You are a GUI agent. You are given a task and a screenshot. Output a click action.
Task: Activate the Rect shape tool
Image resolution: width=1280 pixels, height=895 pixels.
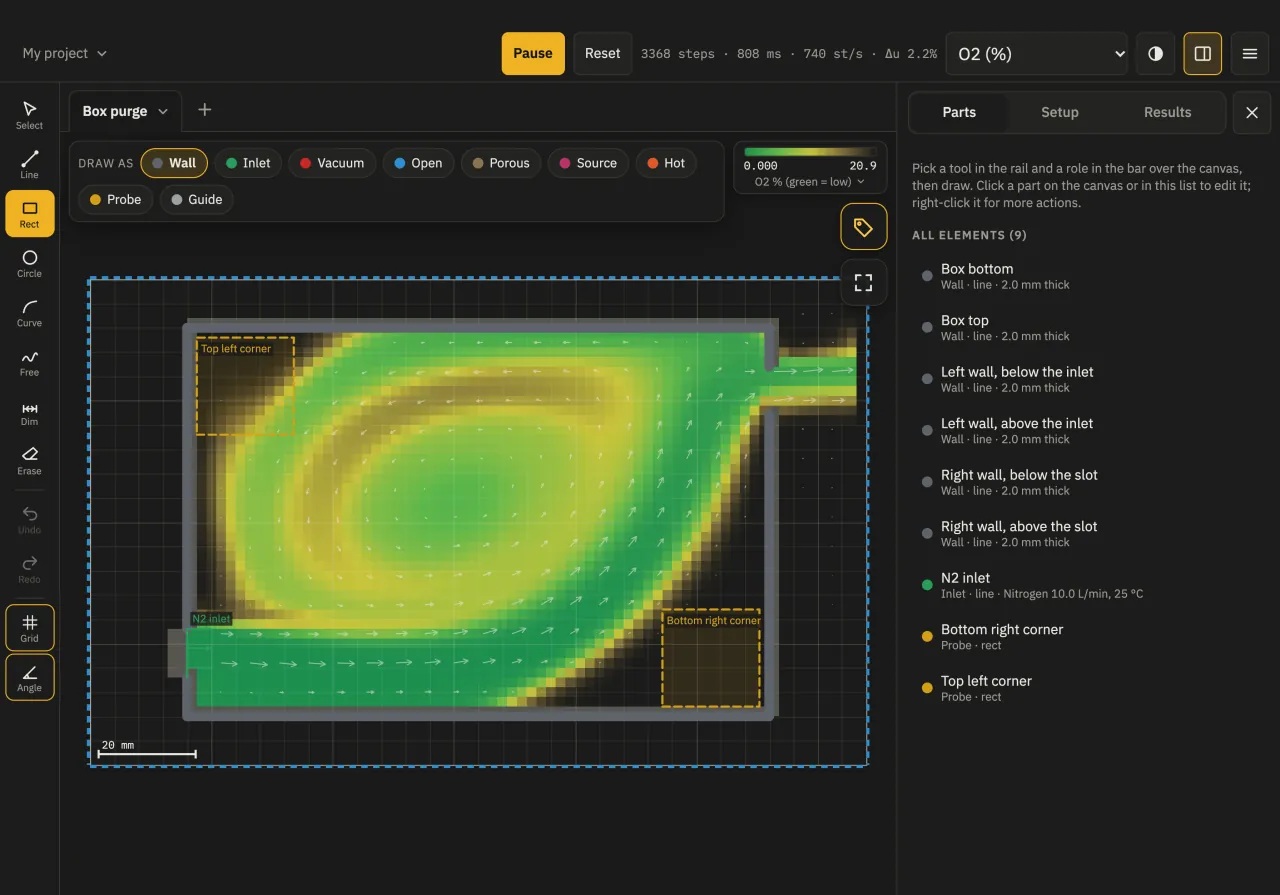pyautogui.click(x=29, y=214)
